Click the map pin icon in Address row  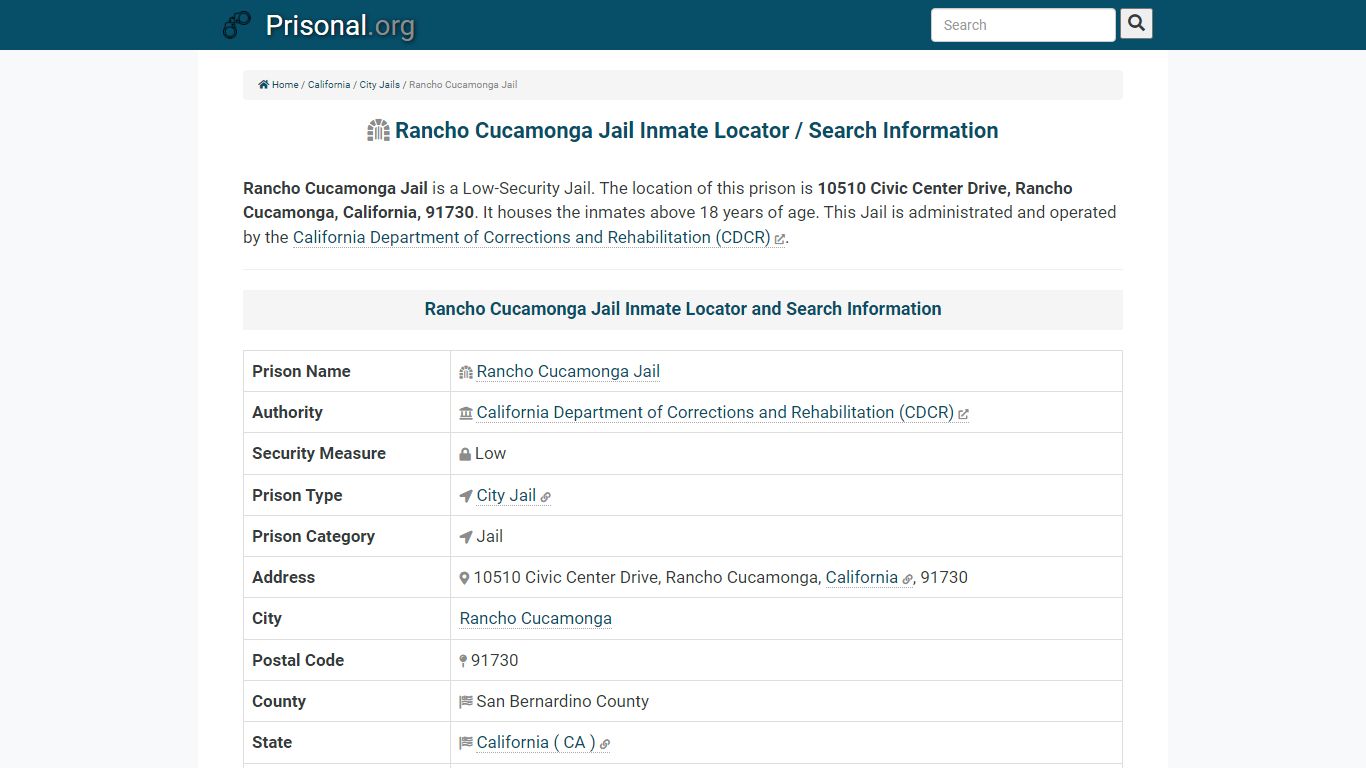click(464, 578)
